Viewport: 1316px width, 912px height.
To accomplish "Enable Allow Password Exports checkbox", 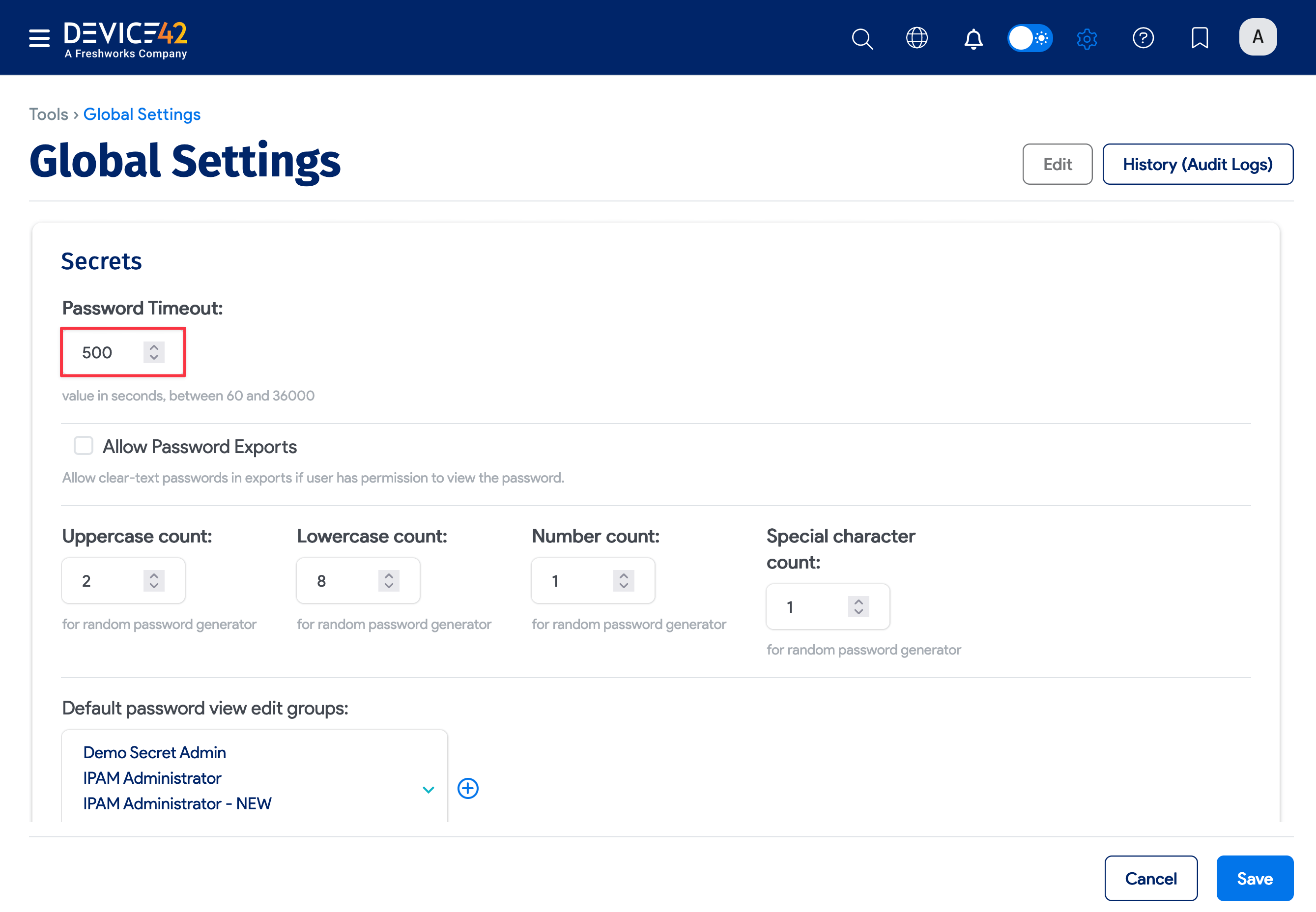I will coord(84,446).
